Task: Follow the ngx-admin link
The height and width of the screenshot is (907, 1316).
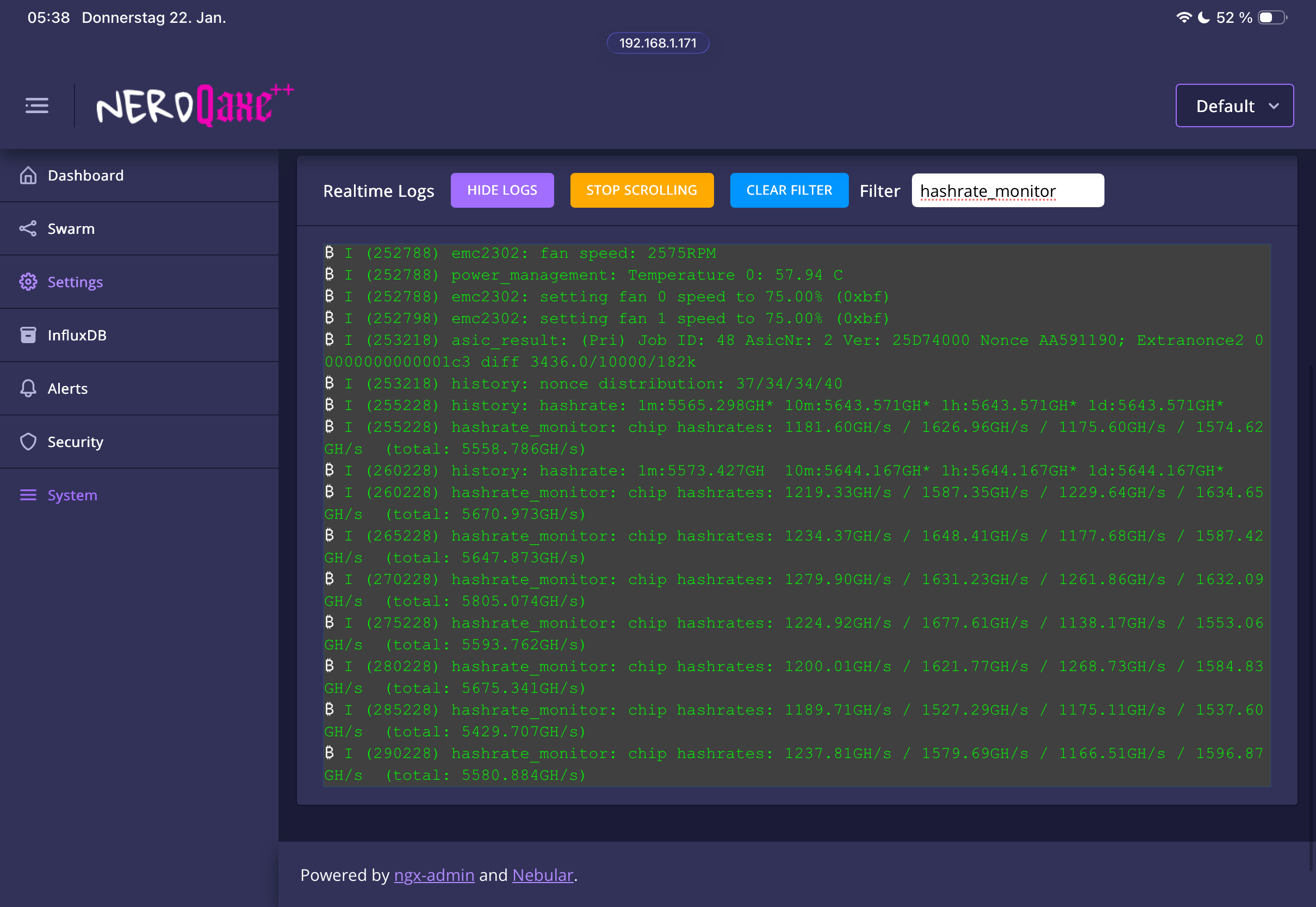Action: (434, 874)
